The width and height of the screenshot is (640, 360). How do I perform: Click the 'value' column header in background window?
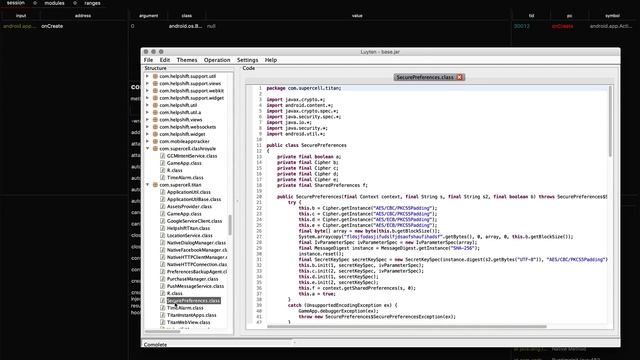point(357,16)
